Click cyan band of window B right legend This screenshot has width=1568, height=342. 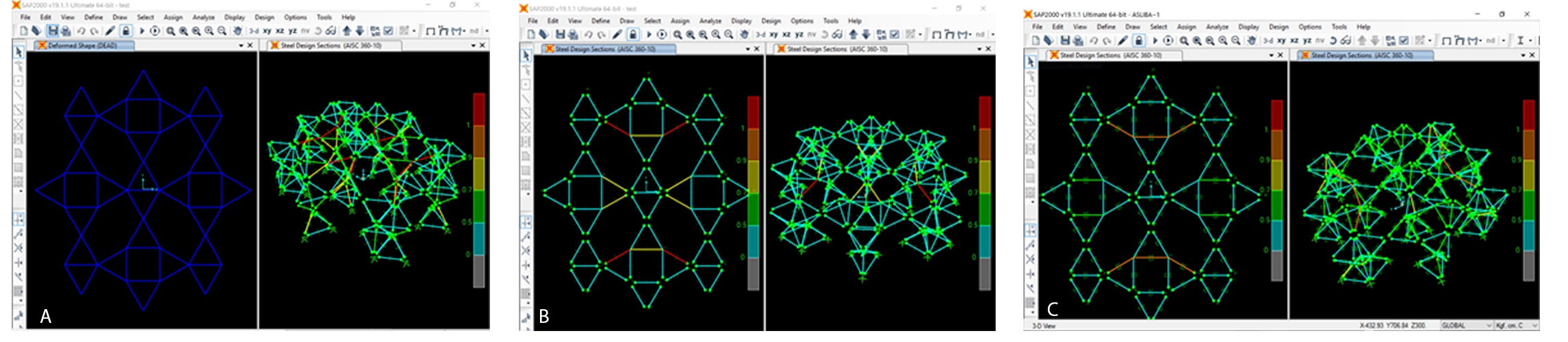click(985, 241)
